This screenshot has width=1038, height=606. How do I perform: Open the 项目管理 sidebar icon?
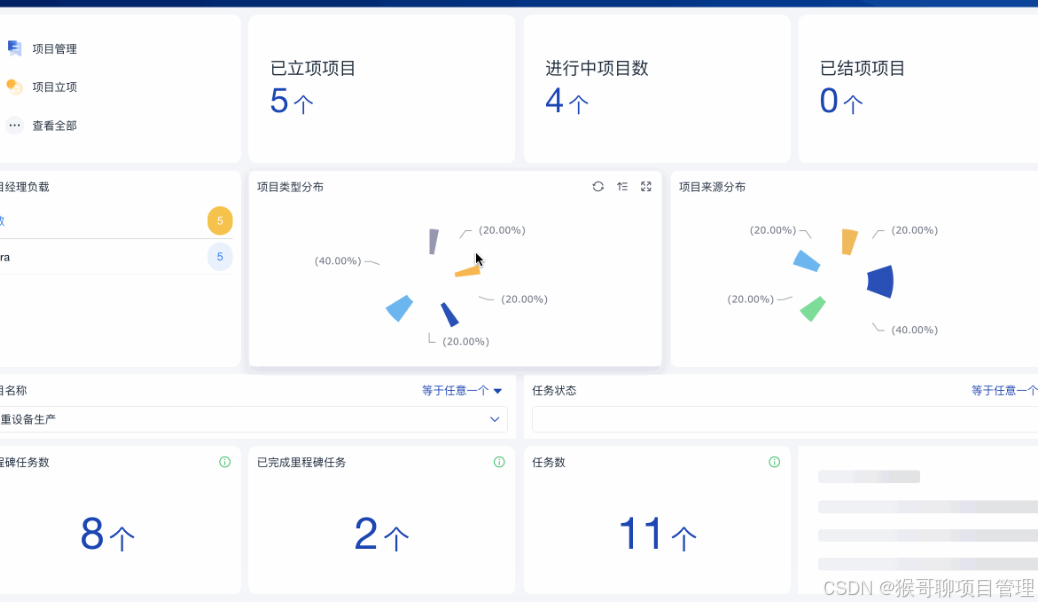click(15, 48)
